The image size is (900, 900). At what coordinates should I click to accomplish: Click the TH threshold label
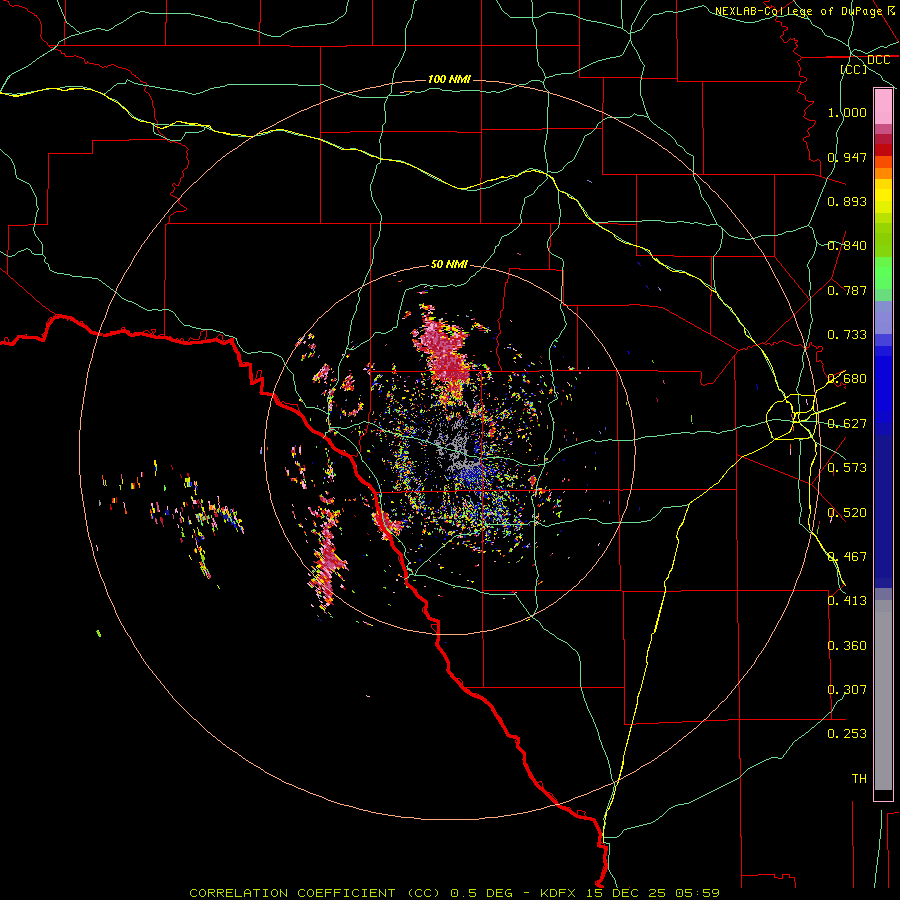coord(859,779)
